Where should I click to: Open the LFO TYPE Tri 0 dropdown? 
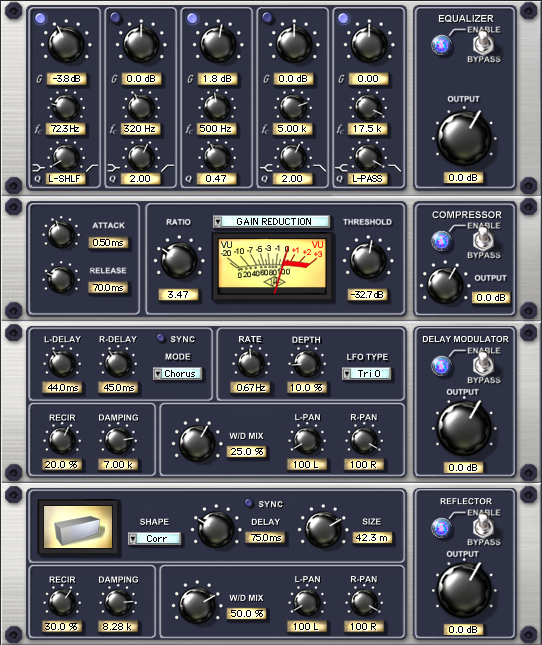pyautogui.click(x=366, y=374)
